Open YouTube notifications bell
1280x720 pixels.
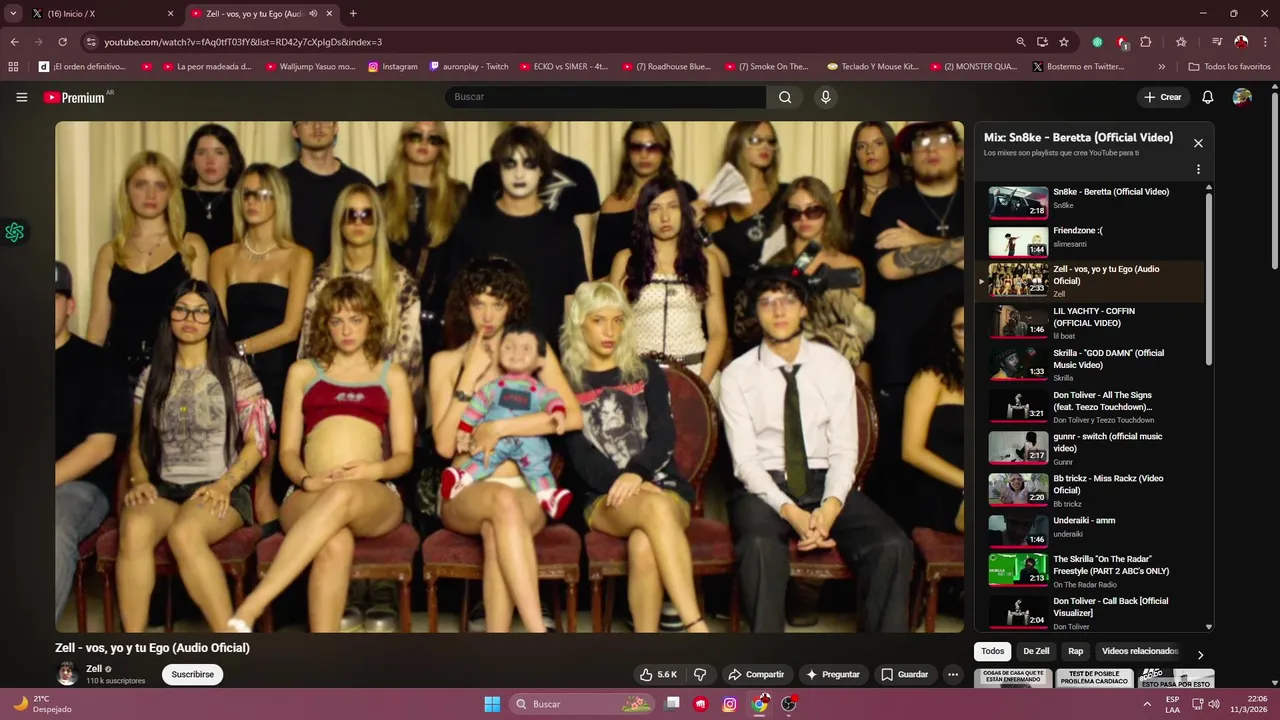coord(1207,97)
